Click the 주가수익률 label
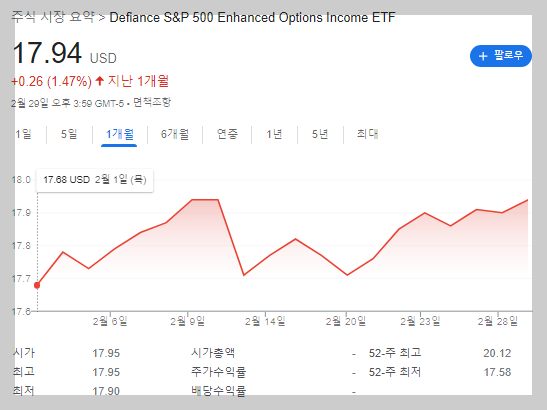The image size is (547, 410). (218, 372)
